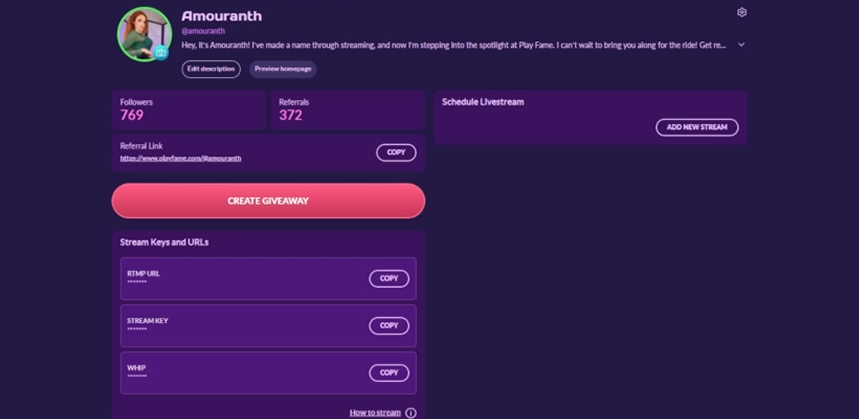Click the Referrals count 372

point(291,115)
